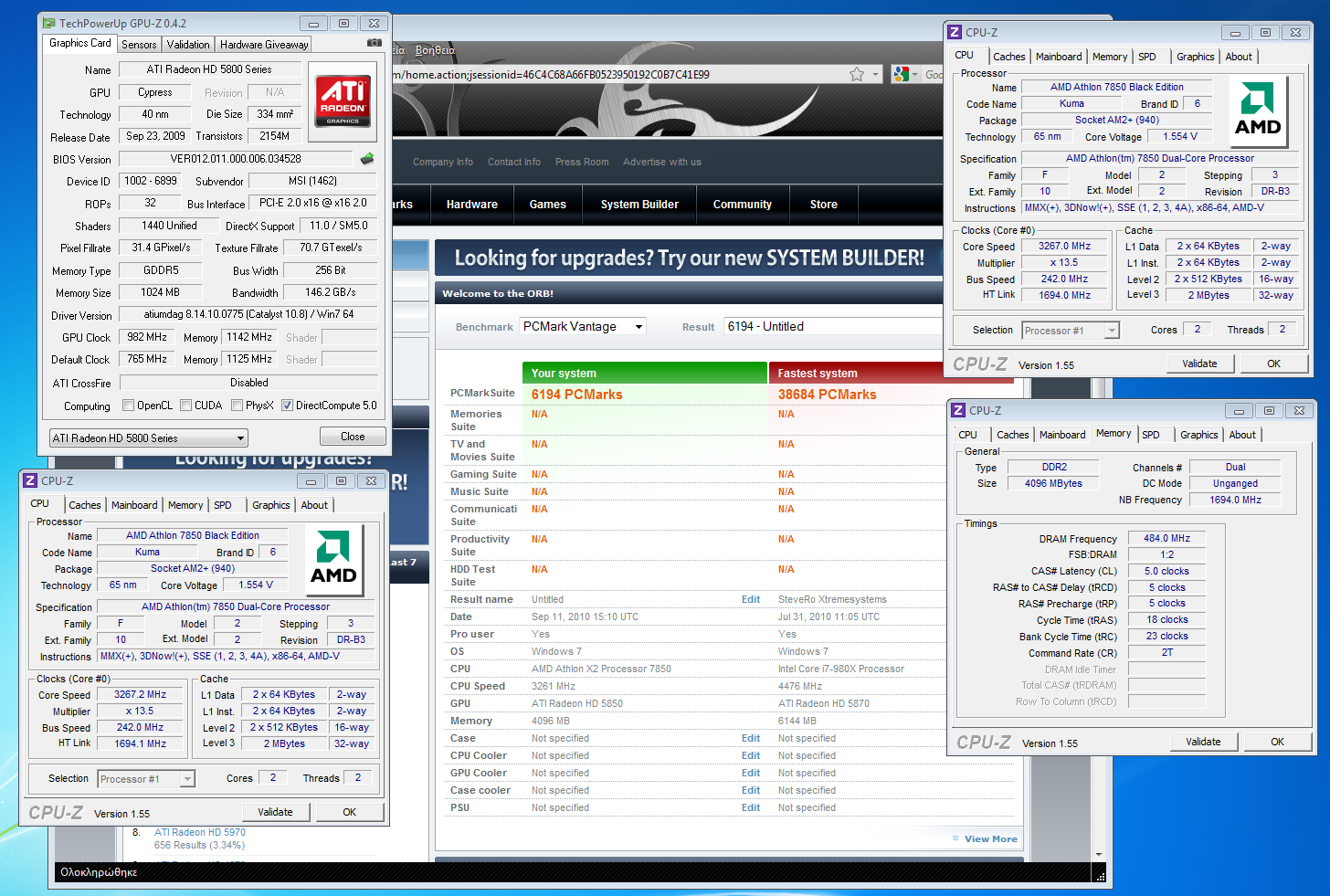The image size is (1330, 896).
Task: Click the Contact Info link
Action: pos(514,162)
